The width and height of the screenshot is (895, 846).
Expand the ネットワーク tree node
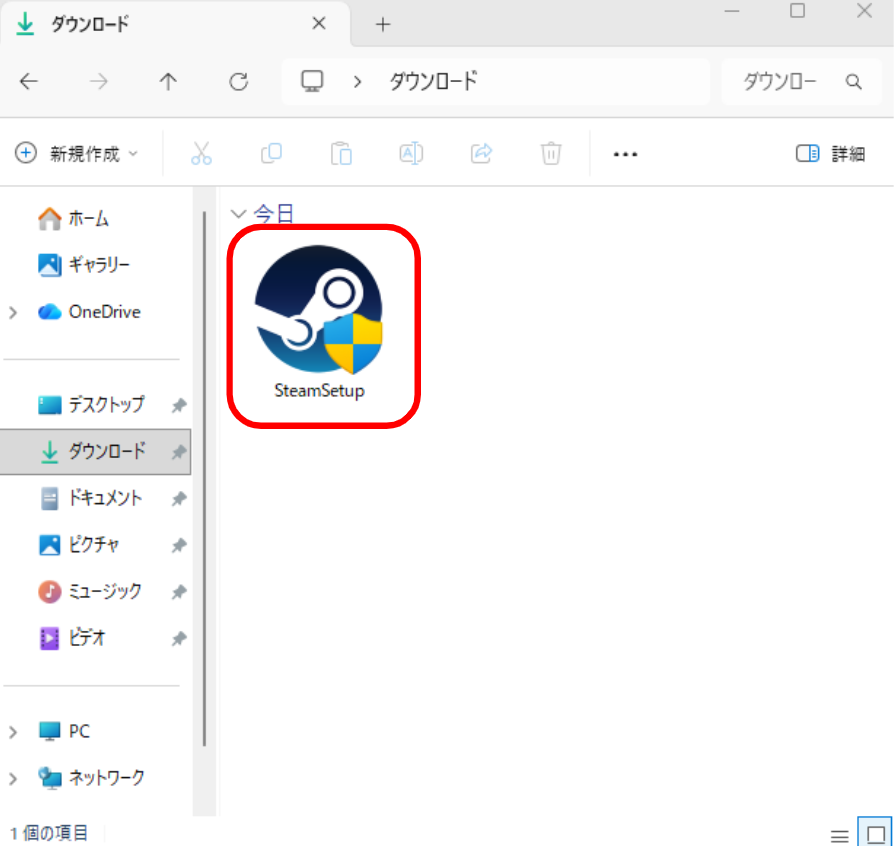pos(13,779)
